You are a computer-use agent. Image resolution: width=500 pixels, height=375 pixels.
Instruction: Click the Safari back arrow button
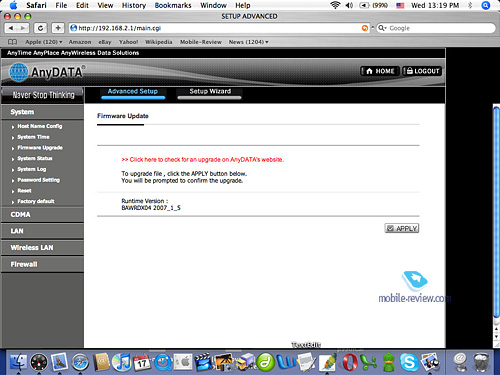11,28
